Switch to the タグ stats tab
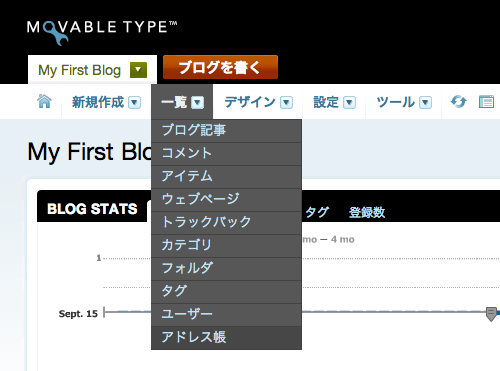The height and width of the screenshot is (371, 500). (317, 212)
